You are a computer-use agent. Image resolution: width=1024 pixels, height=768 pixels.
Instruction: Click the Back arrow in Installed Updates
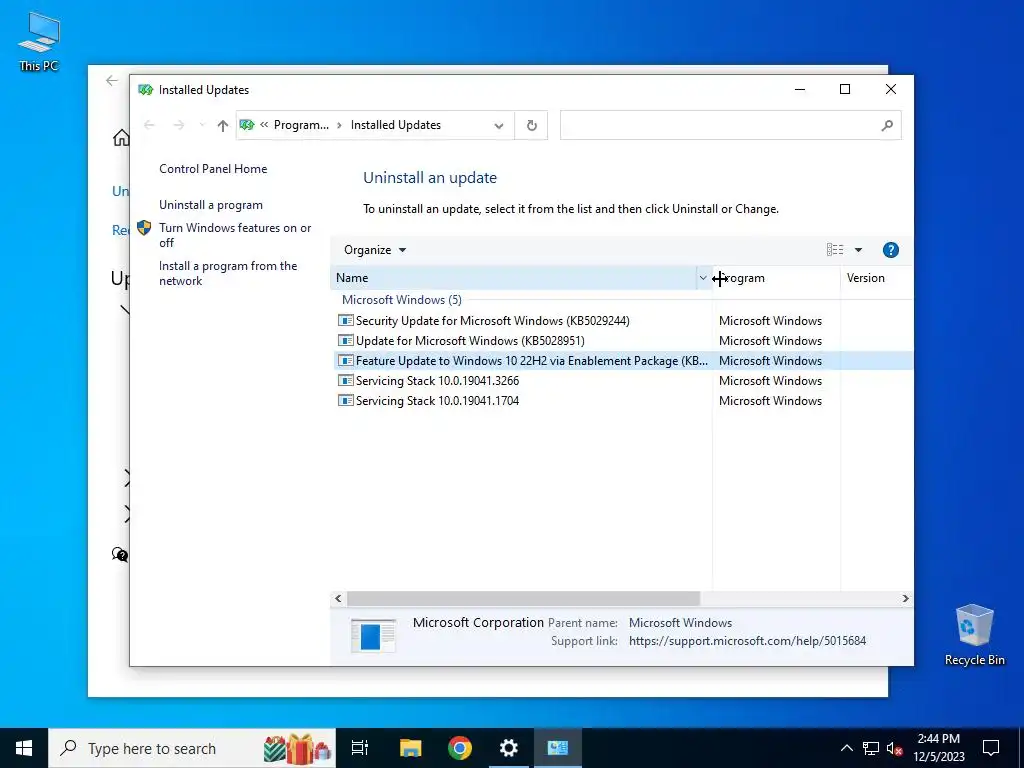point(149,125)
